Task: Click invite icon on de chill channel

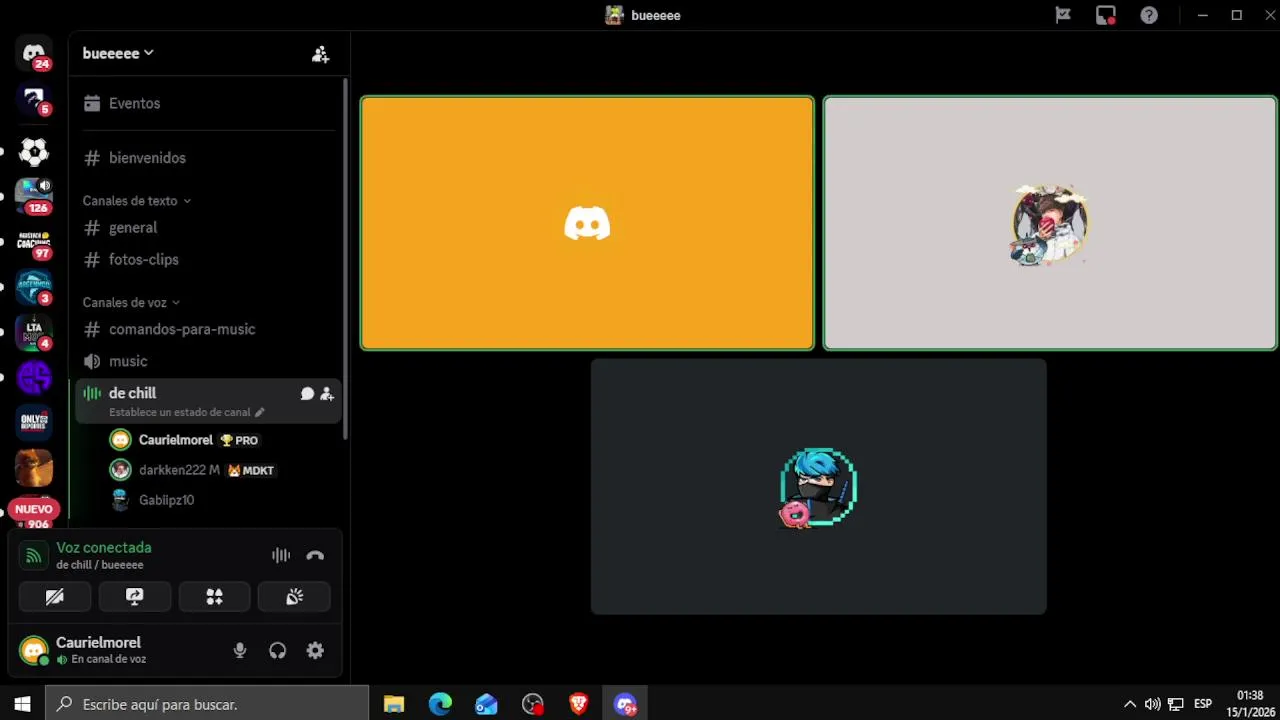Action: click(327, 394)
